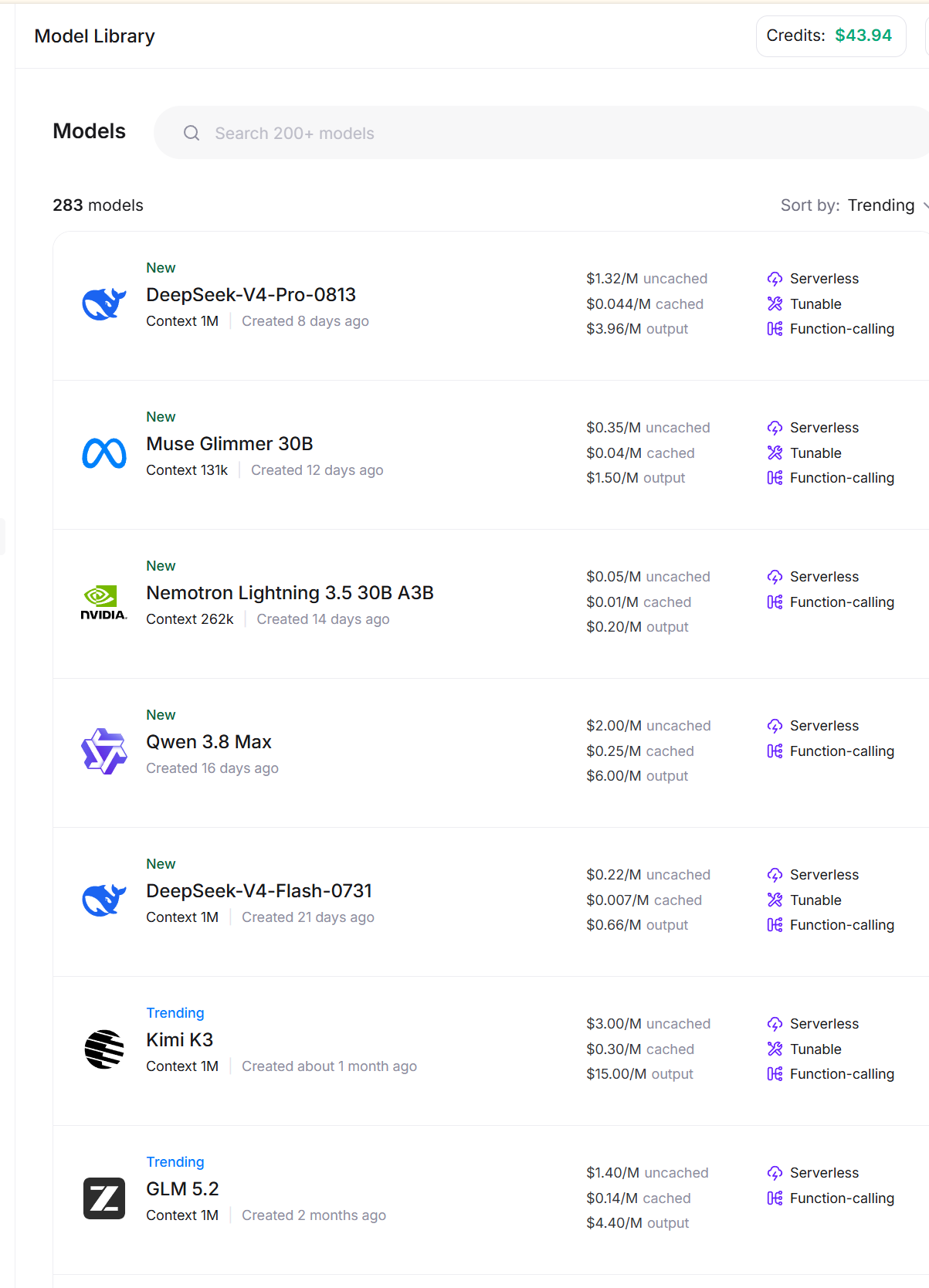Click the Qwen logo beside Qwen 3.8 Max
This screenshot has width=929, height=1288.
pos(104,751)
